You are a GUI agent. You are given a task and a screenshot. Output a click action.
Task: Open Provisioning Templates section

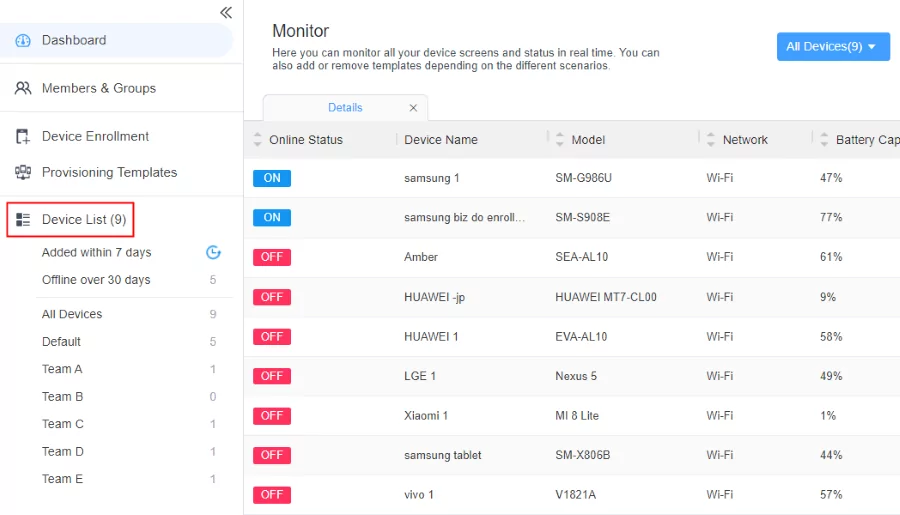tap(110, 172)
